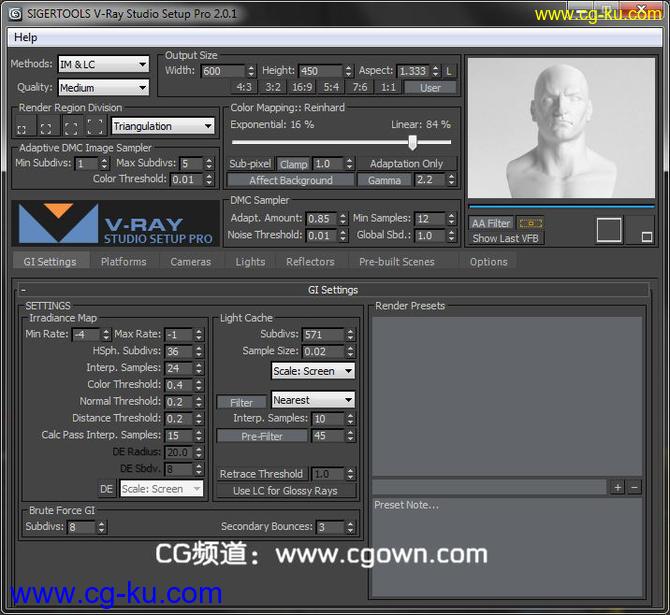Add a render preset with plus button
670x615 pixels.
click(617, 488)
